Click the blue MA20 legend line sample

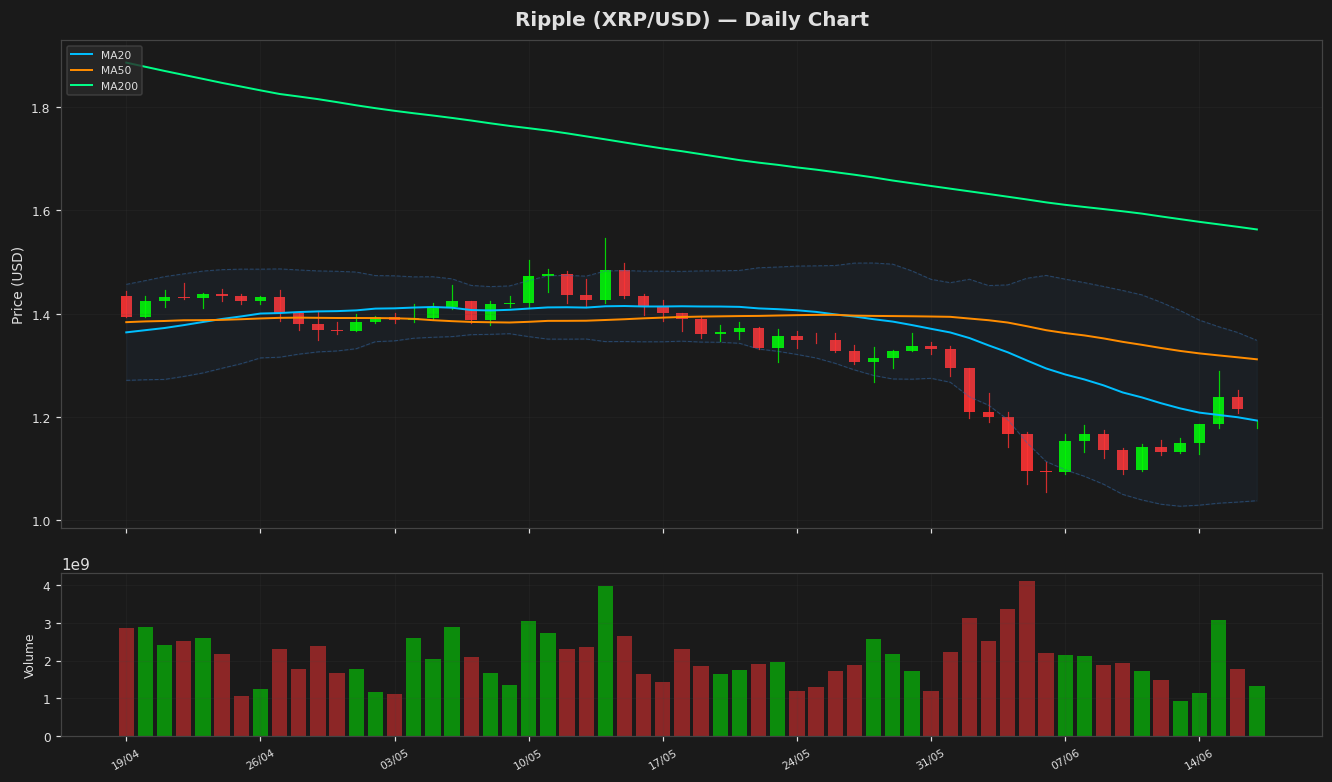83,55
